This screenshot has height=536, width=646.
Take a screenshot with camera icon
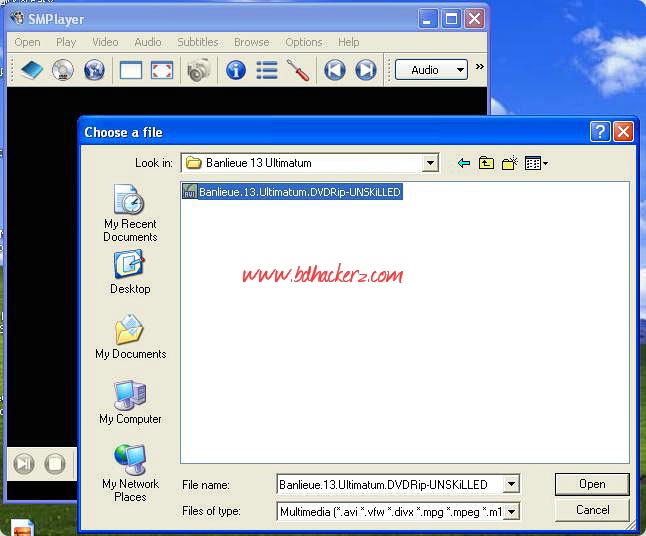click(199, 70)
